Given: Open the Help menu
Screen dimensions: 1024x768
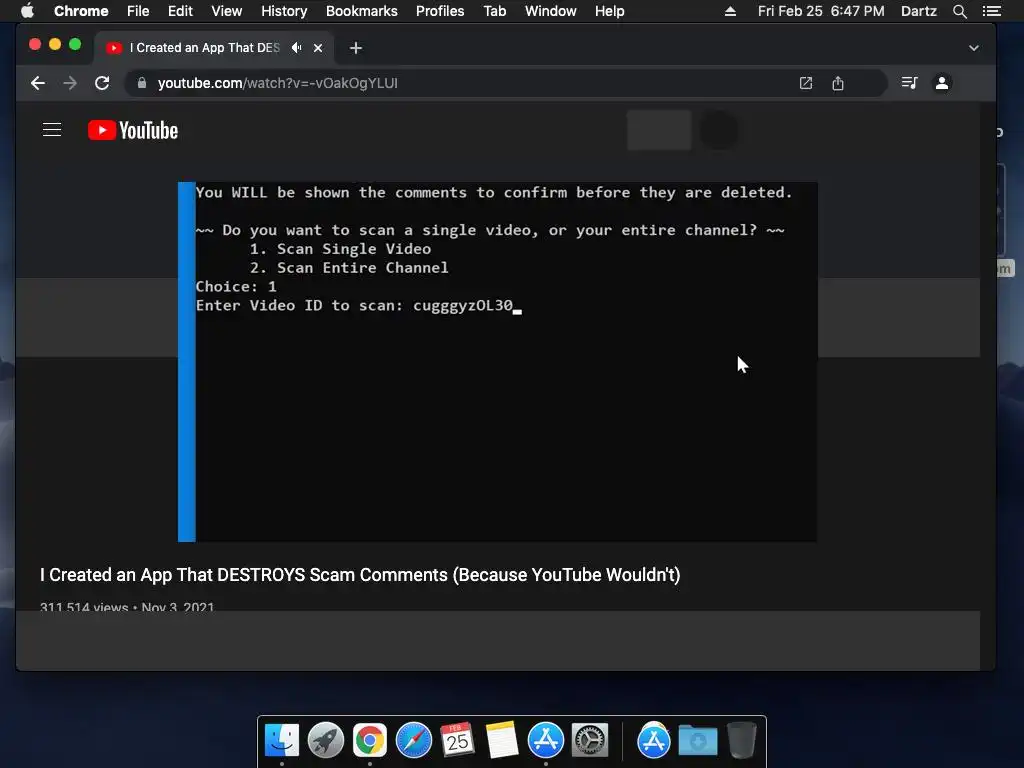Looking at the screenshot, I should [x=609, y=11].
